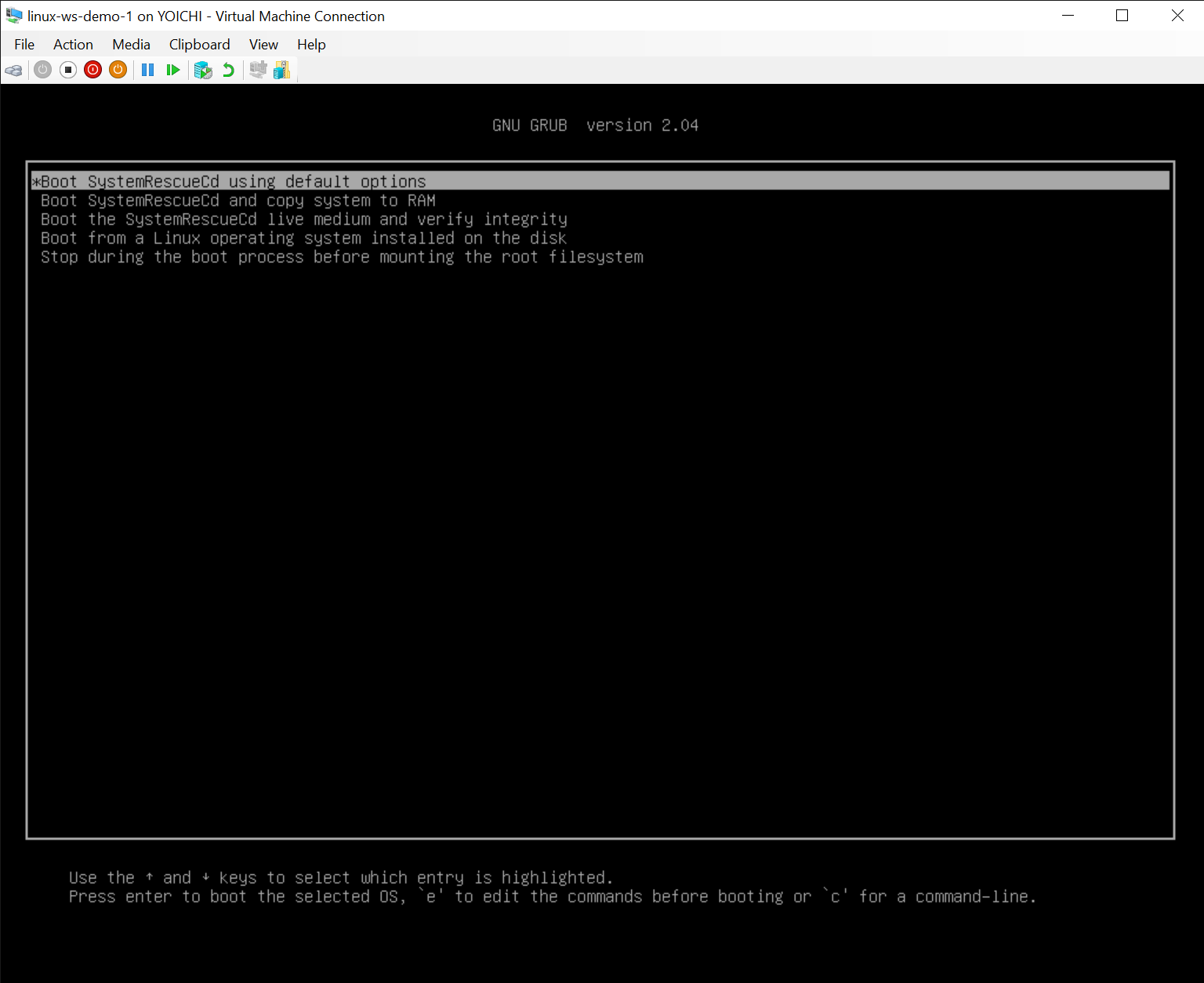
Task: Shut down the VM with the red power icon
Action: [93, 70]
